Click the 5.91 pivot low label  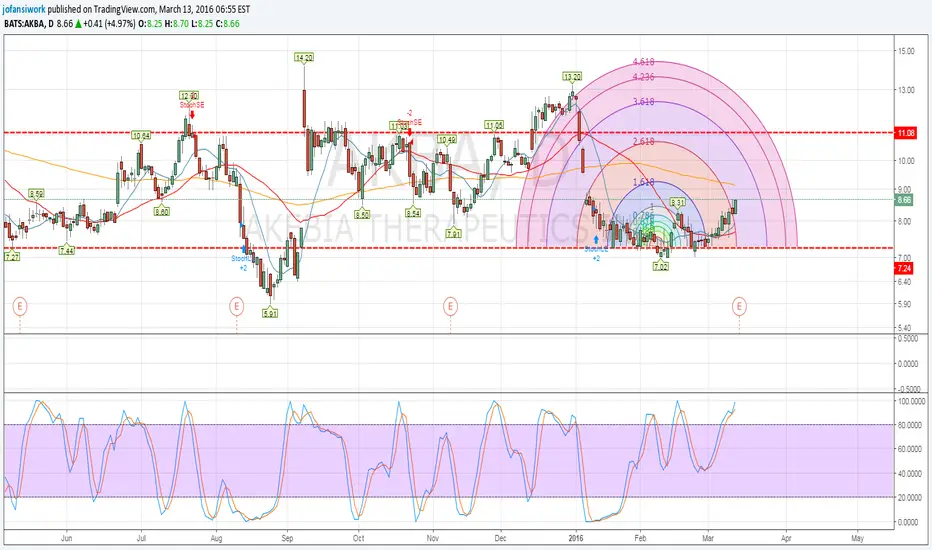[270, 313]
